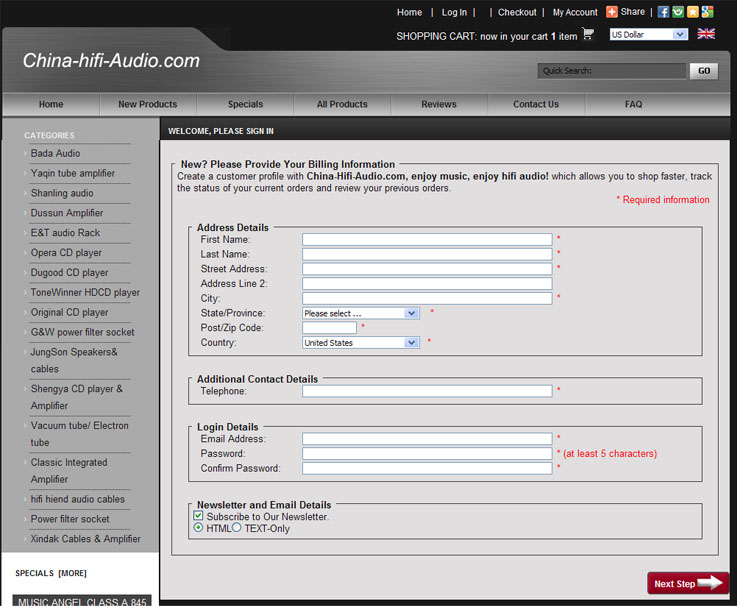Expand the State/Province 'Please select' dropdown
The height and width of the screenshot is (606, 737).
click(361, 313)
